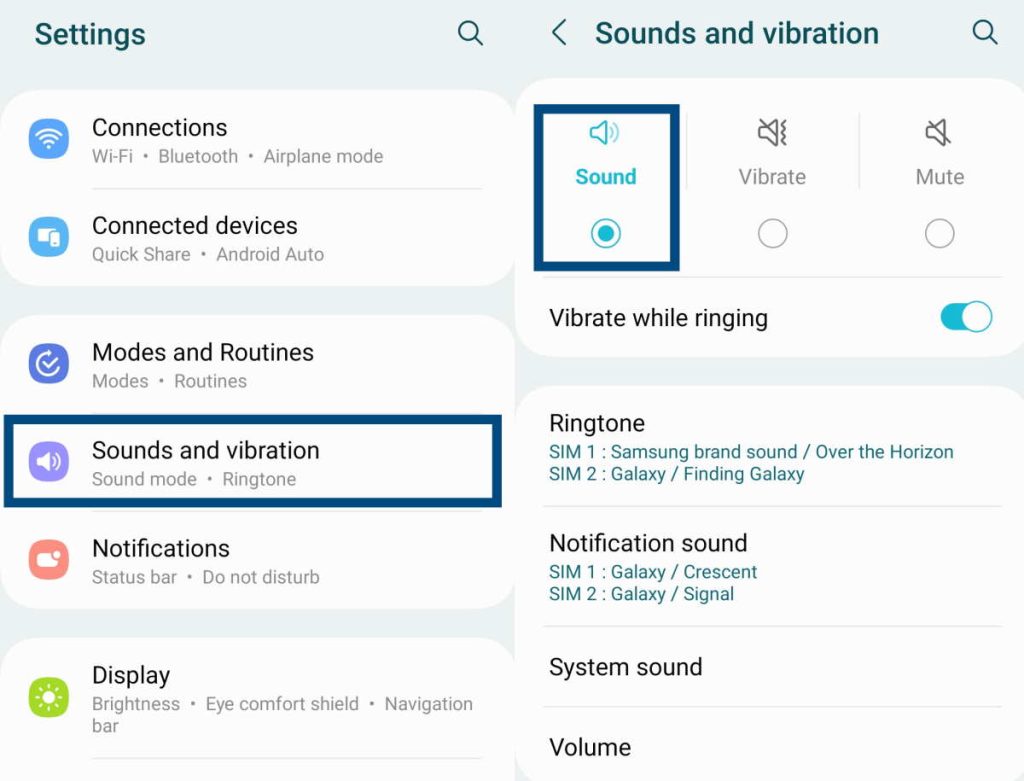1024x781 pixels.
Task: Tap the blue Connections Wi-Fi icon
Action: click(48, 139)
